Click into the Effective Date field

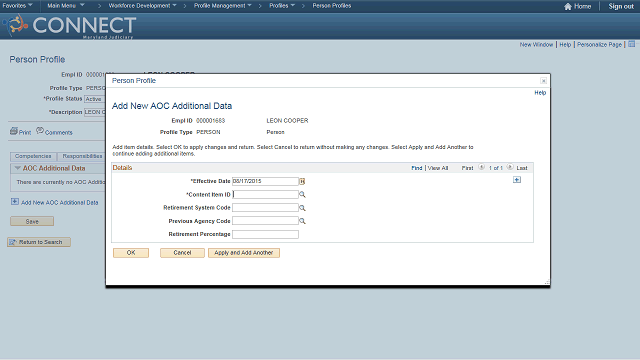(265, 181)
